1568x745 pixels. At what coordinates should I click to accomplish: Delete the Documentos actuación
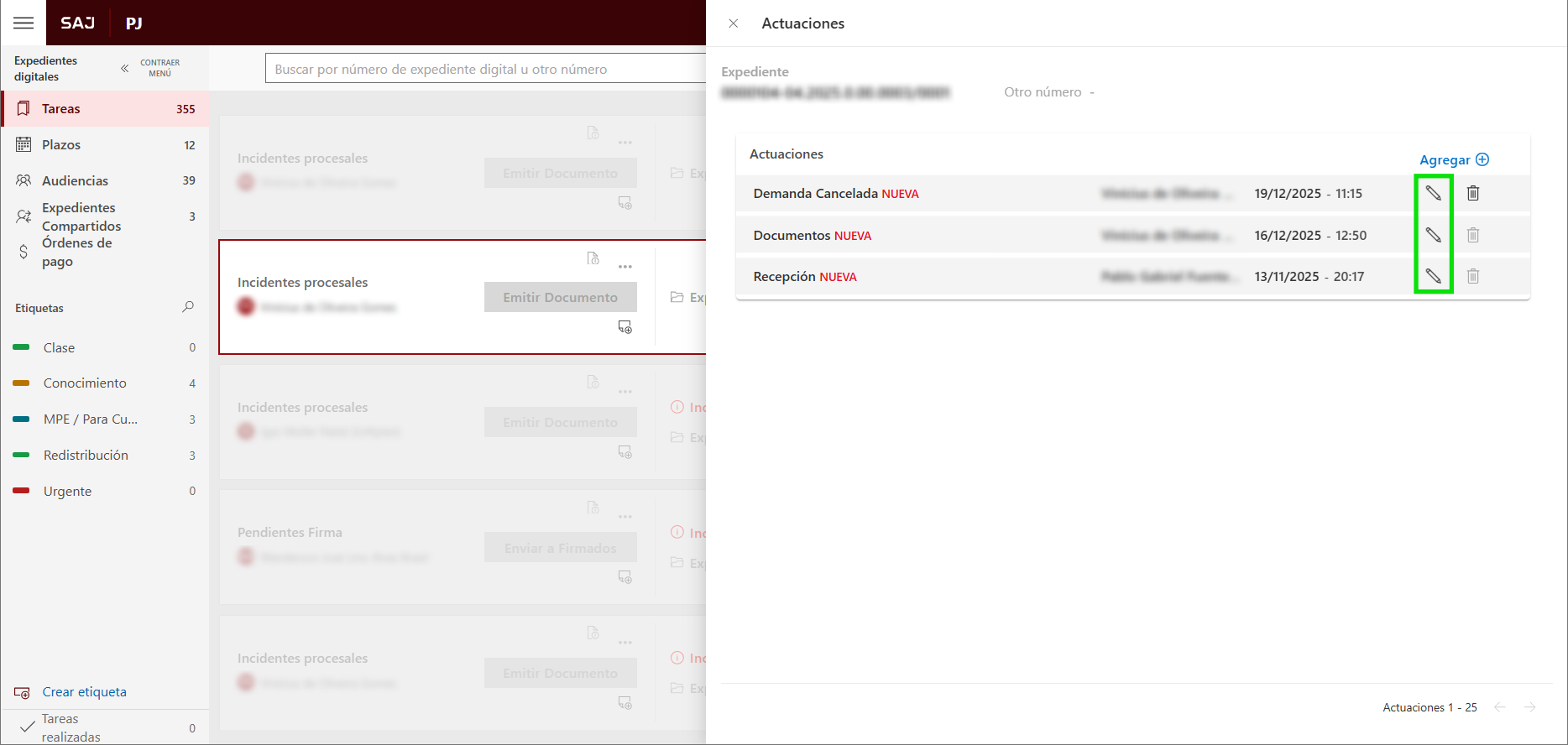[1473, 235]
